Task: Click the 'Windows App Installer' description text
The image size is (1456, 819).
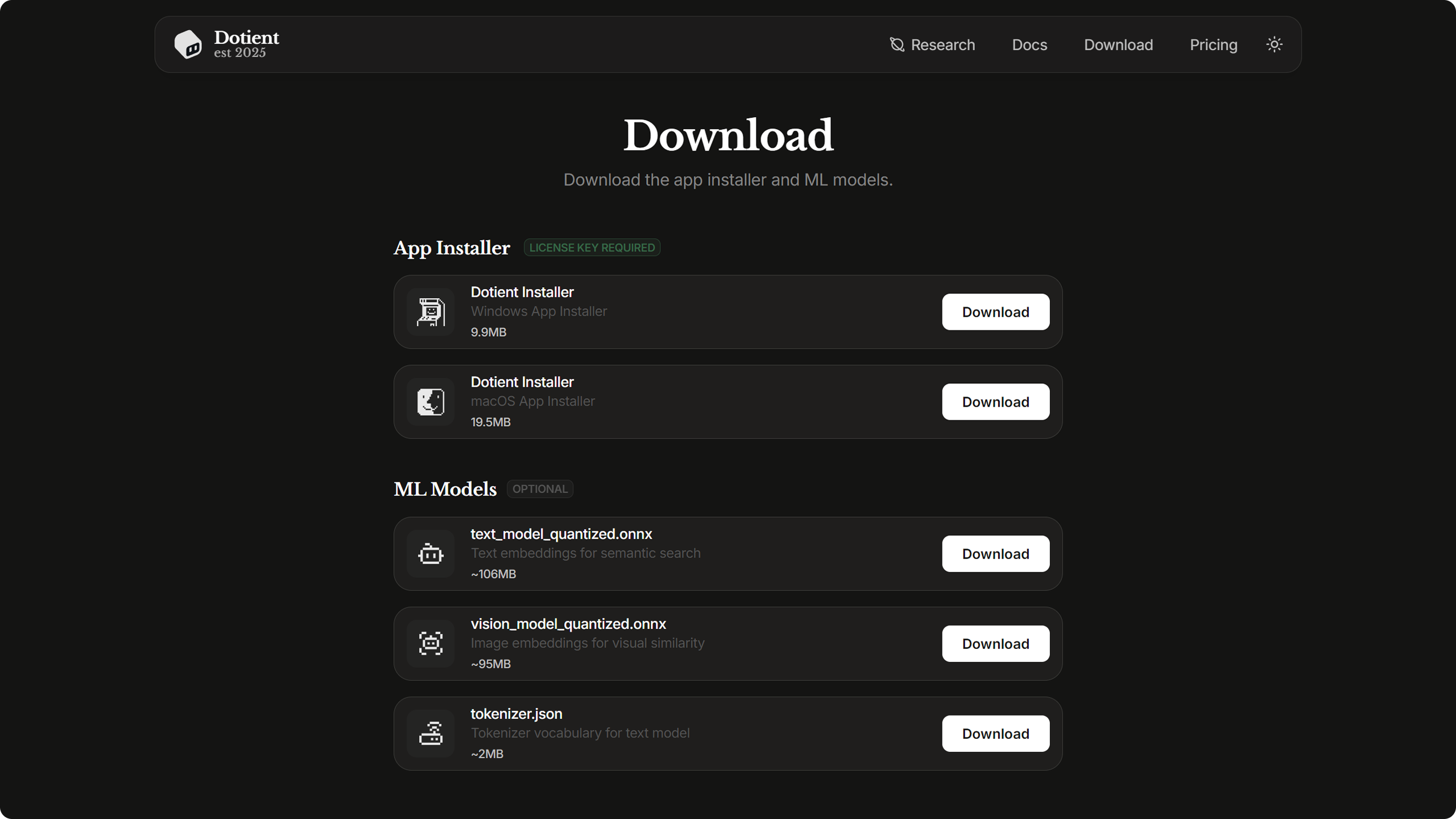Action: pyautogui.click(x=539, y=311)
